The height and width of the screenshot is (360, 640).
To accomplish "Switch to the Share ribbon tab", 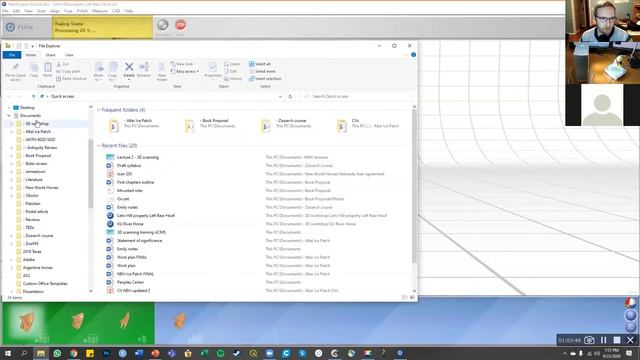I will 50,55.
